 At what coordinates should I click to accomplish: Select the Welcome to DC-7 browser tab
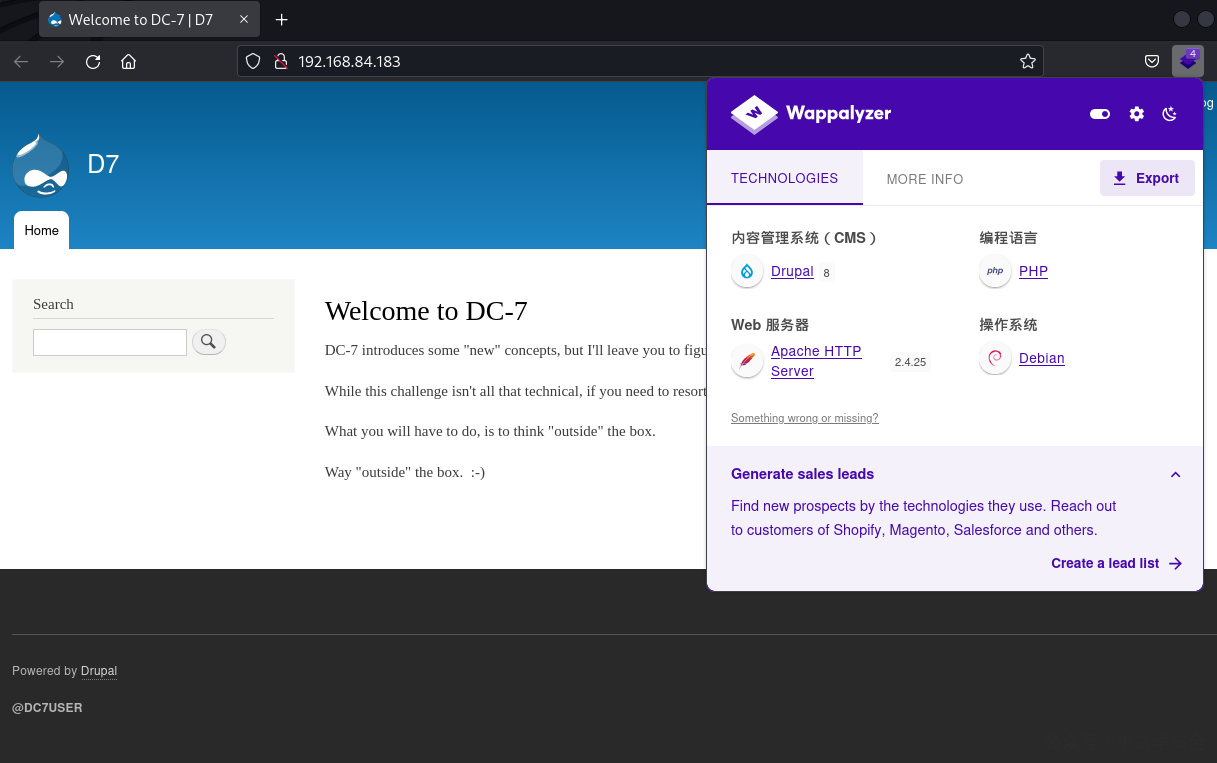[x=148, y=19]
